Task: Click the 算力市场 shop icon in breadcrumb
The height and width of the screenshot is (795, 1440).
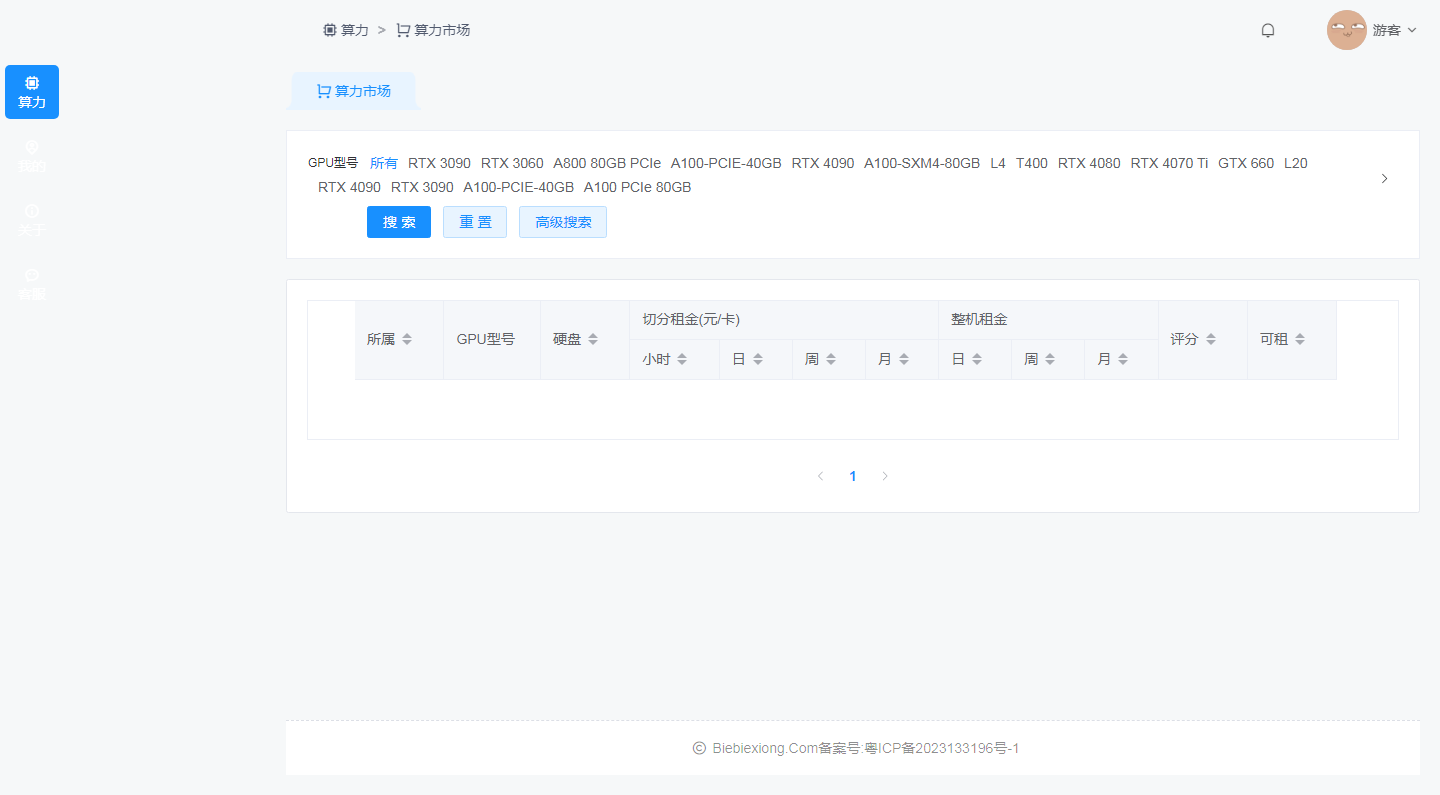Action: tap(403, 29)
